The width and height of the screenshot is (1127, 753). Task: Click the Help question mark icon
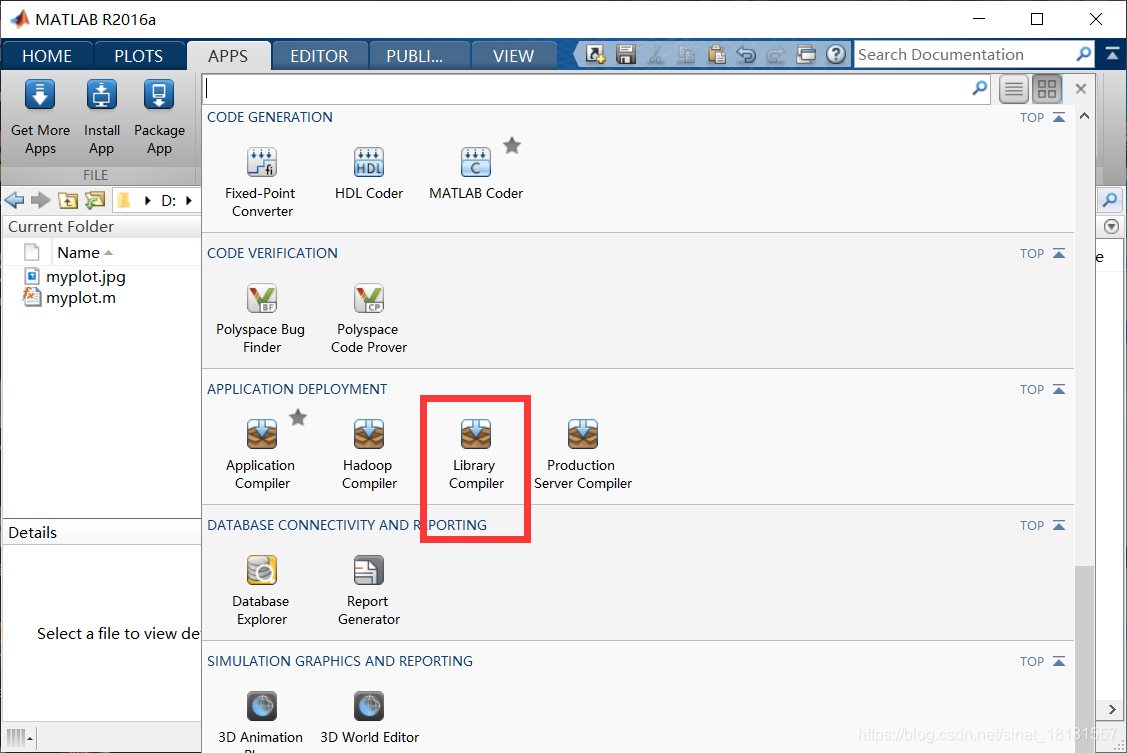point(836,54)
